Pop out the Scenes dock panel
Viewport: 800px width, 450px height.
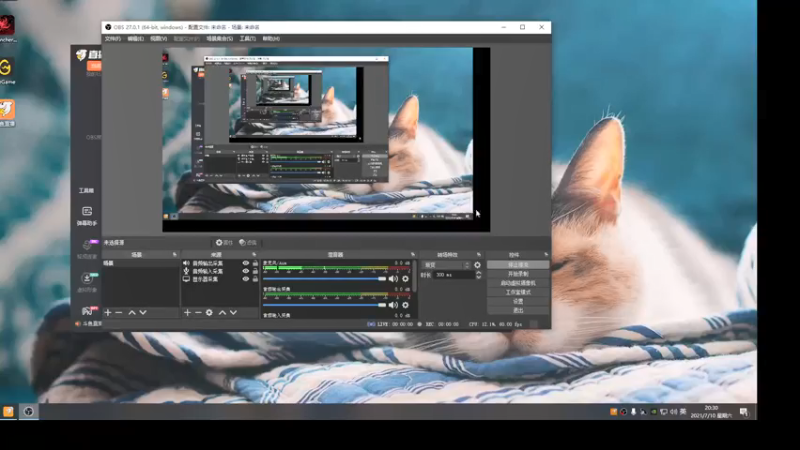pyautogui.click(x=174, y=254)
